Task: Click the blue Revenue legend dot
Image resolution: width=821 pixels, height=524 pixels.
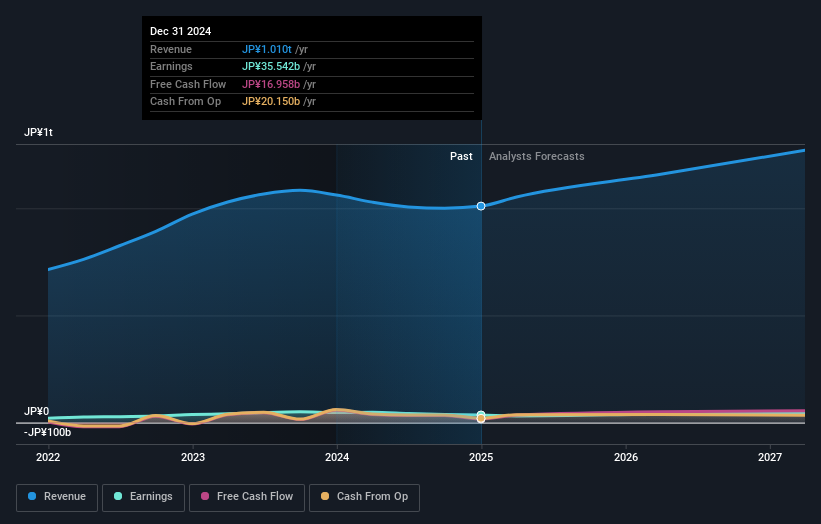Action: [32, 496]
